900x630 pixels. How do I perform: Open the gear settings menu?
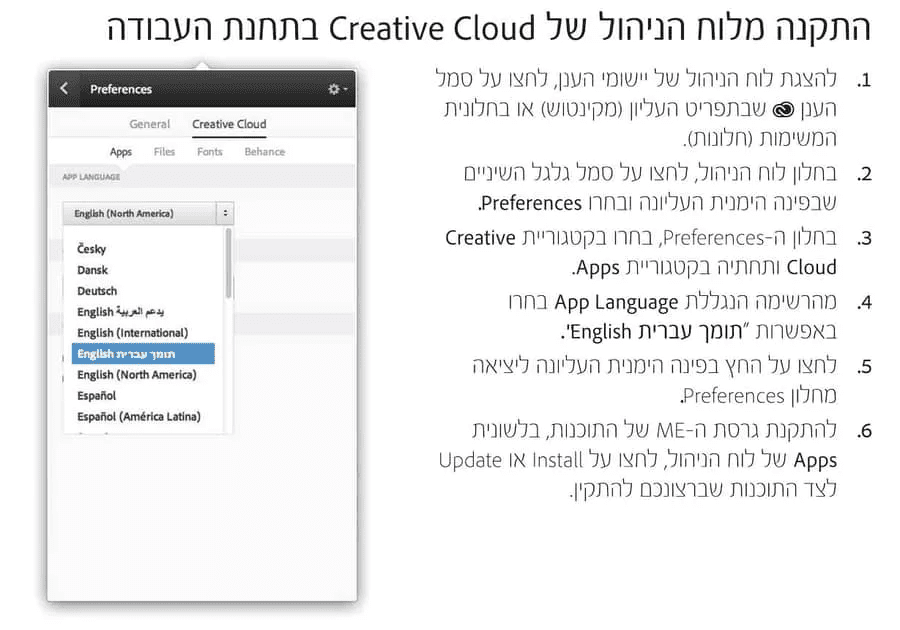[x=337, y=89]
